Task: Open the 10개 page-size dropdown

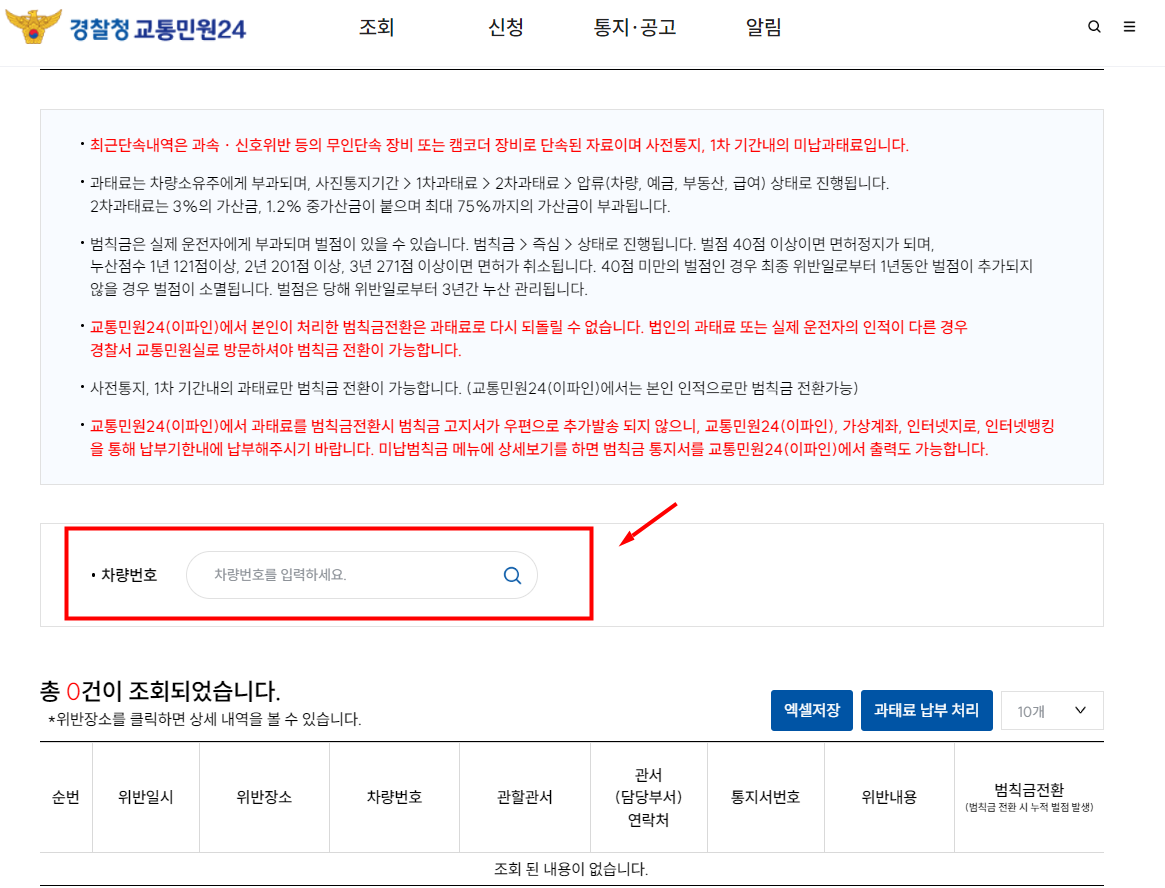Action: [1051, 710]
